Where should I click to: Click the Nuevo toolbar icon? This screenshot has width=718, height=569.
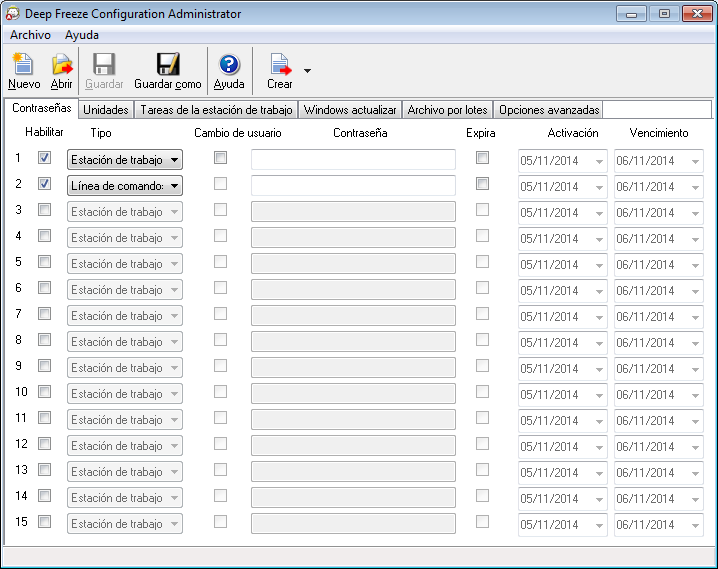click(x=23, y=66)
